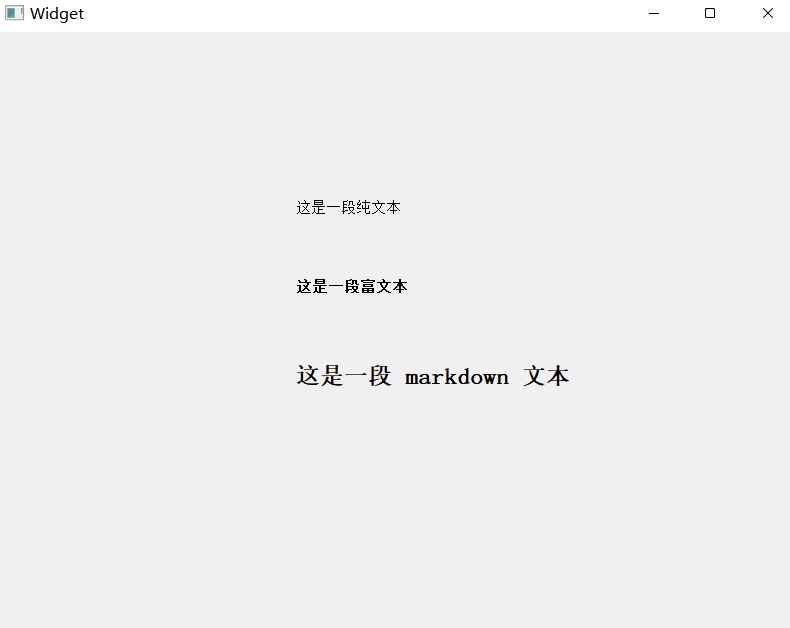Click the Widget window app icon
This screenshot has width=790, height=628.
pyautogui.click(x=14, y=13)
